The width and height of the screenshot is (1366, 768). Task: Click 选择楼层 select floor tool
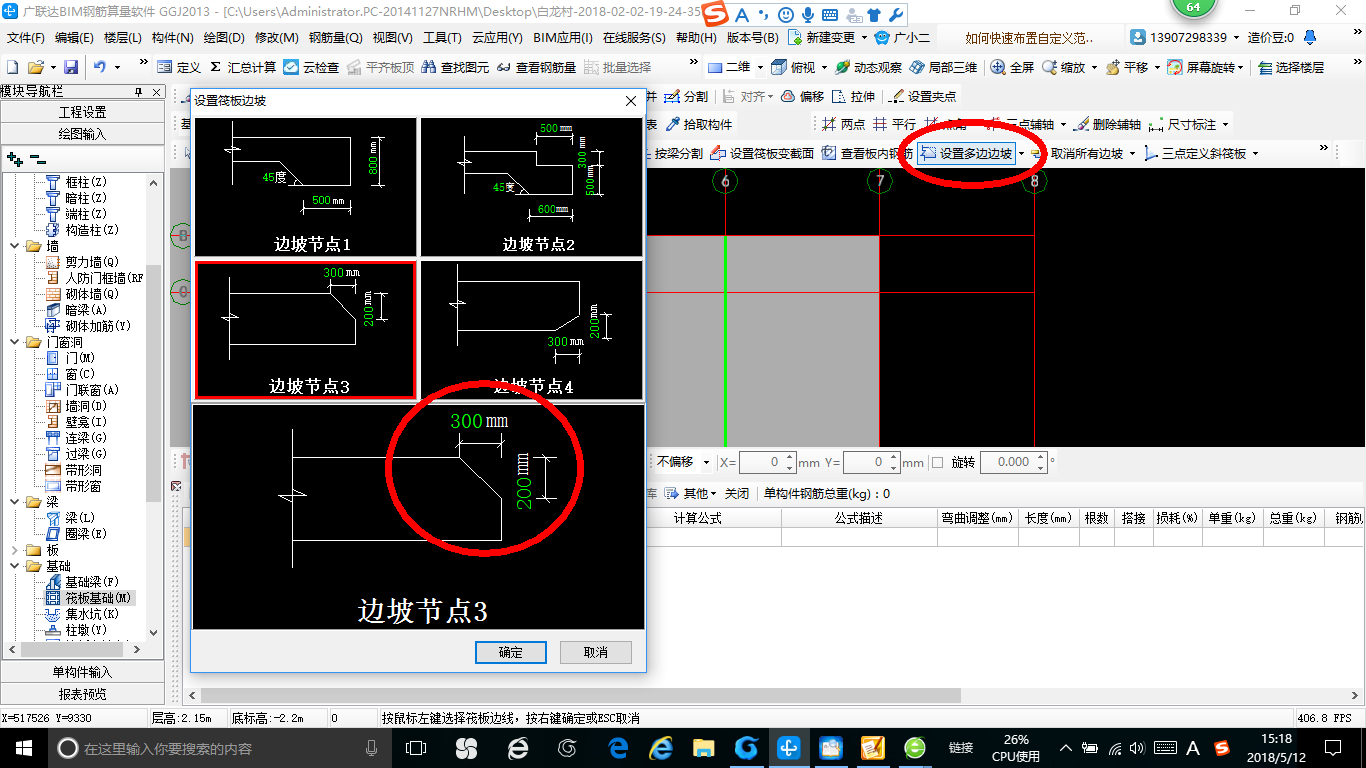(x=1291, y=67)
